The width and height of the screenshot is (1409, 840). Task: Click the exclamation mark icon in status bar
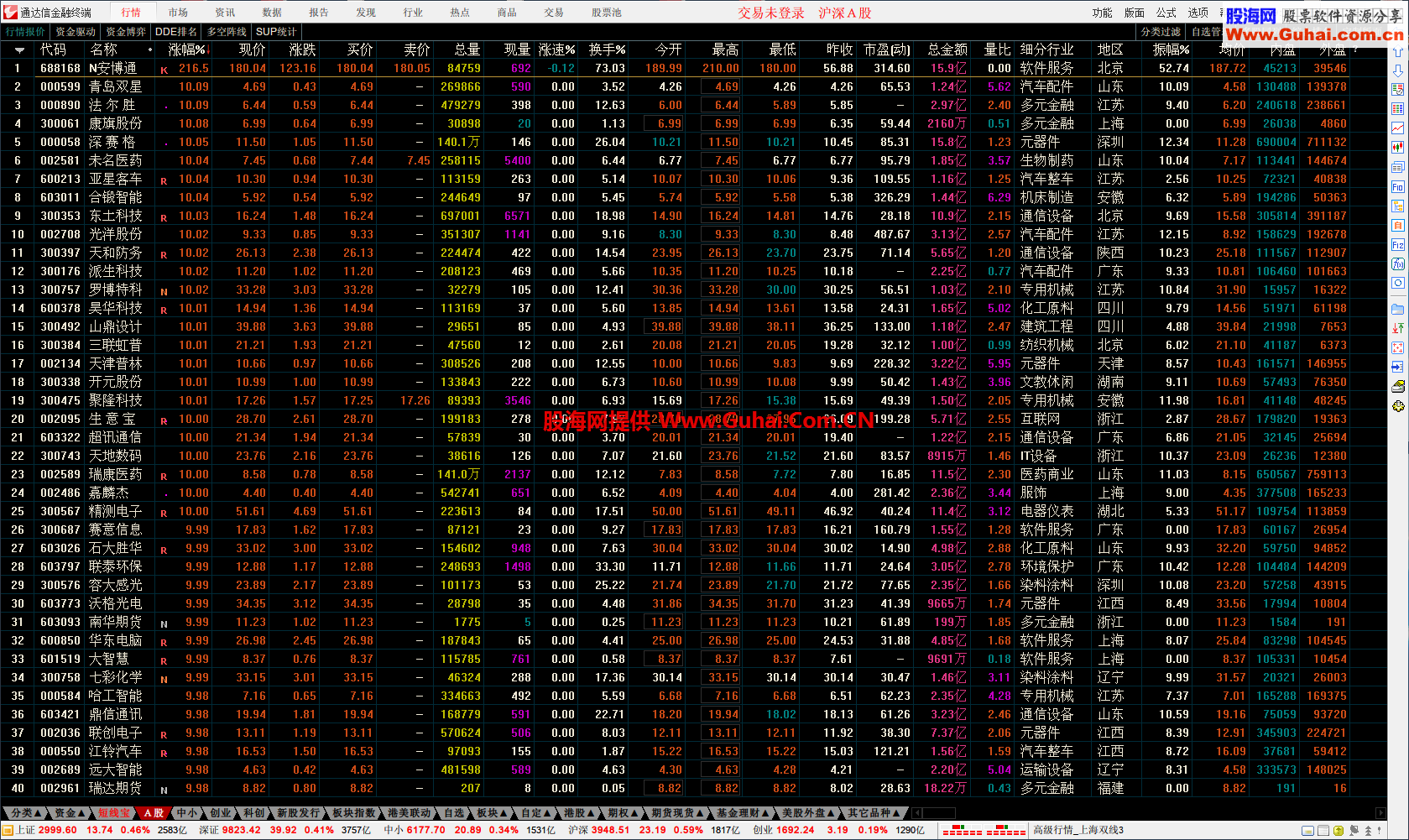[x=1380, y=831]
